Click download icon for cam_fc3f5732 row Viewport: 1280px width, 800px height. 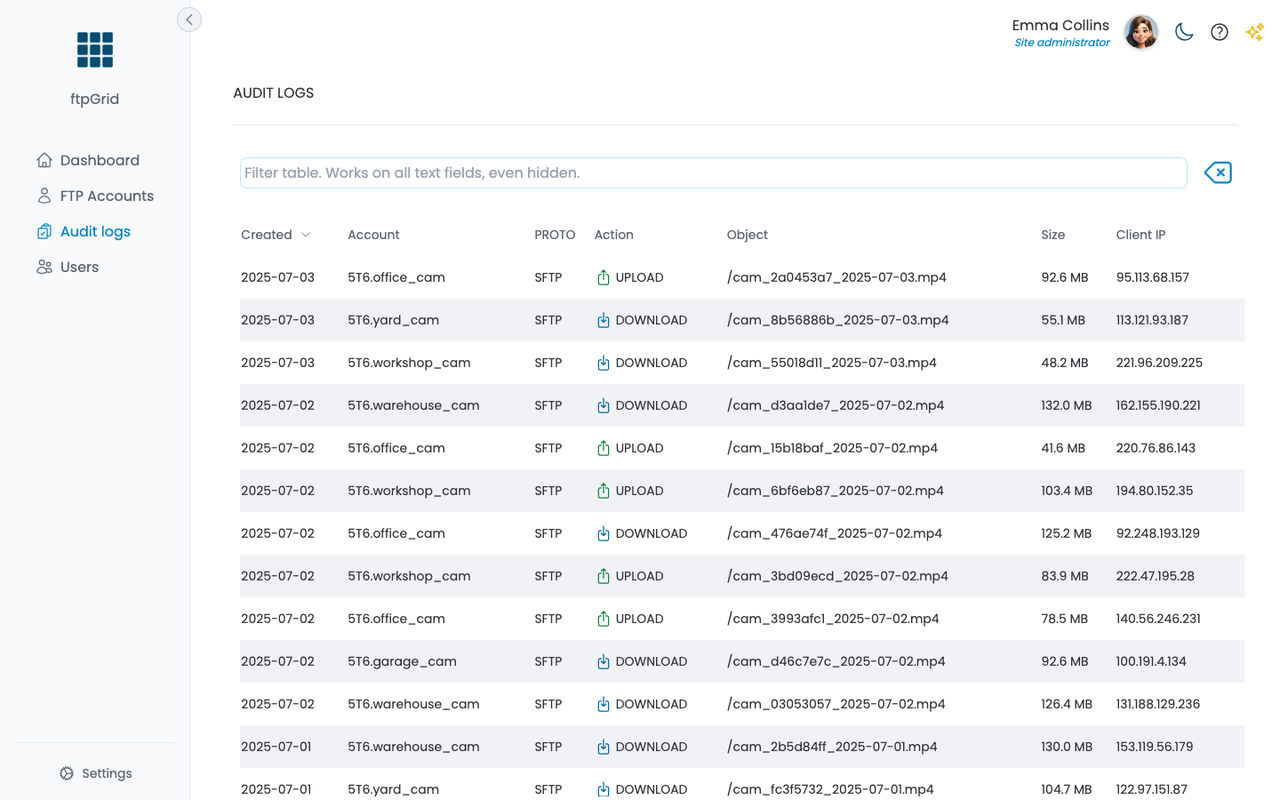(x=603, y=790)
